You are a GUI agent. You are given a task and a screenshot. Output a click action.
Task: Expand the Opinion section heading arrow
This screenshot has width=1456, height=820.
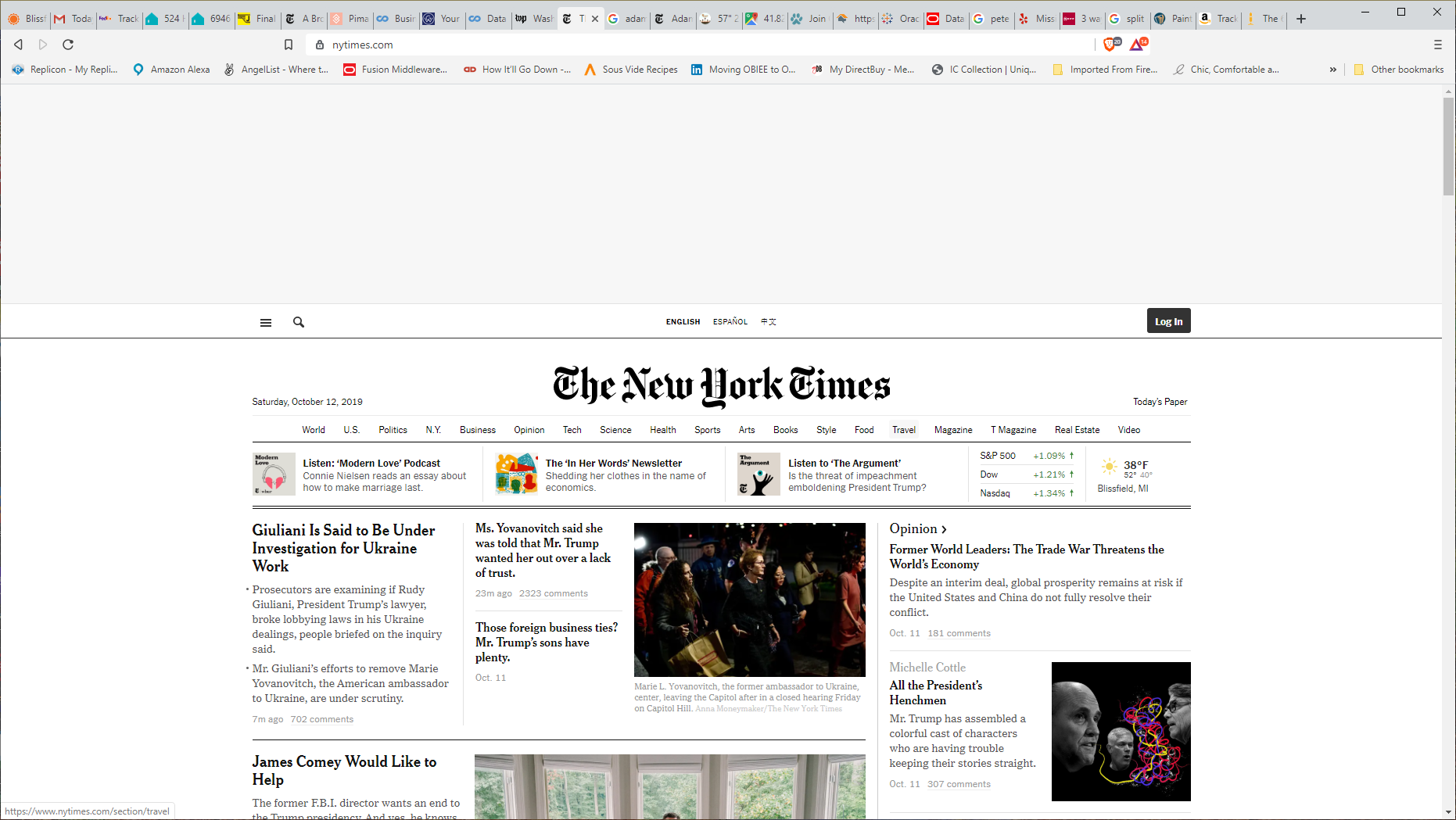pos(944,529)
